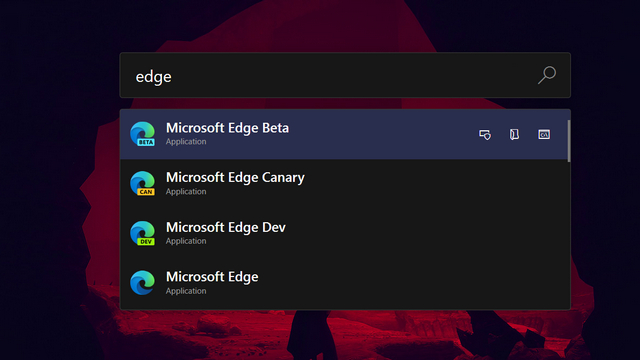Click 'Application' subtitle under Edge Canary

[186, 191]
